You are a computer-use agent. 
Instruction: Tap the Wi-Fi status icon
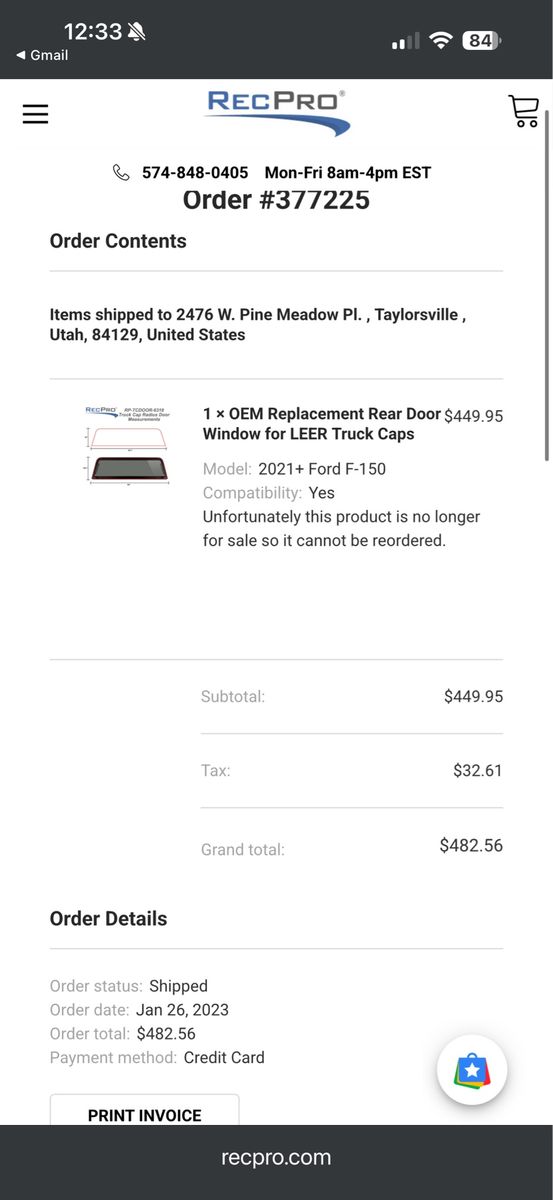[x=440, y=40]
